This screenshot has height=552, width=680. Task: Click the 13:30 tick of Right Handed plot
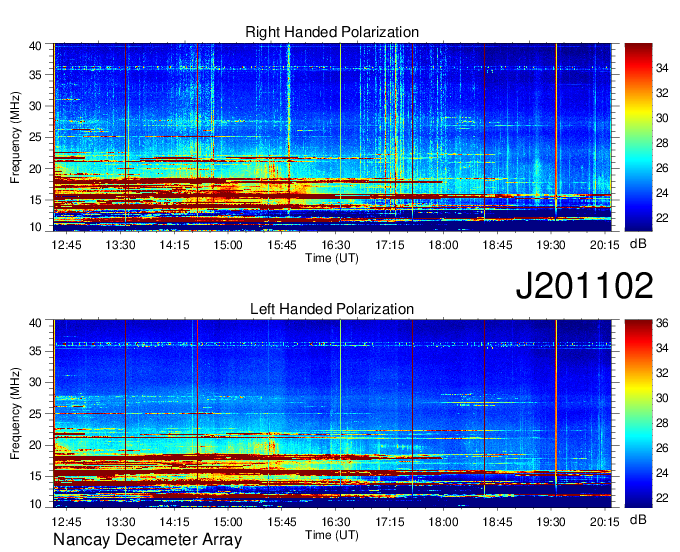point(120,245)
